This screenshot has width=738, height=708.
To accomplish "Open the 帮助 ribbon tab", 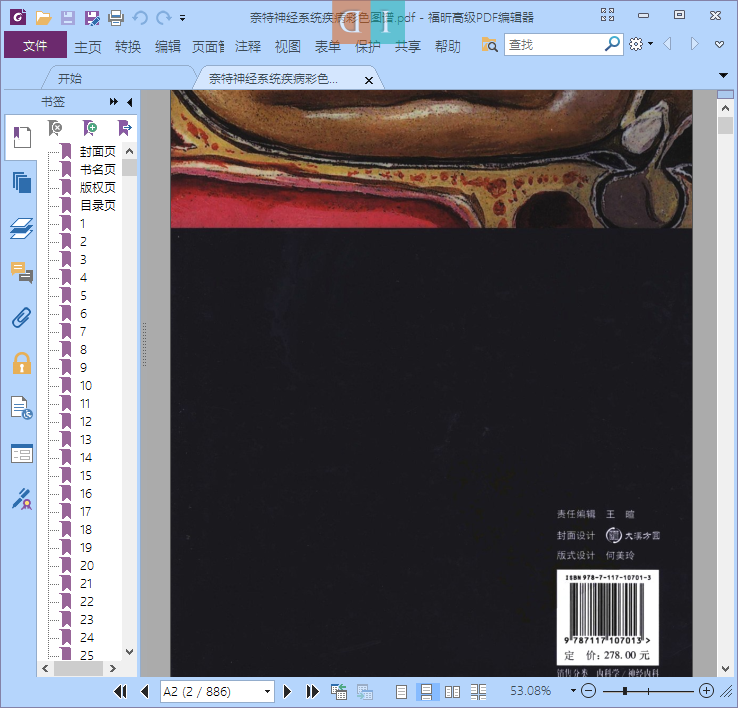I will click(x=448, y=46).
